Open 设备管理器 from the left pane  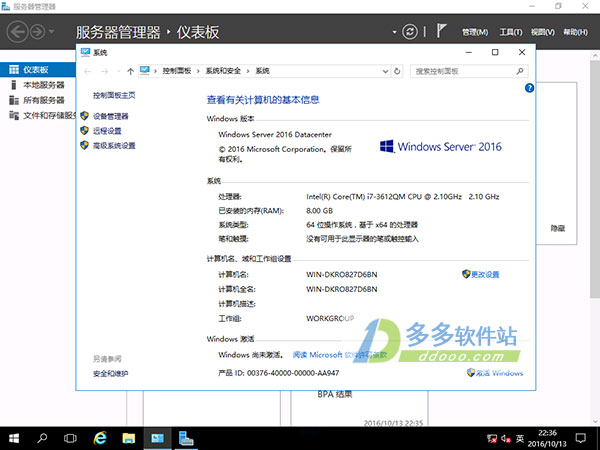pos(111,116)
